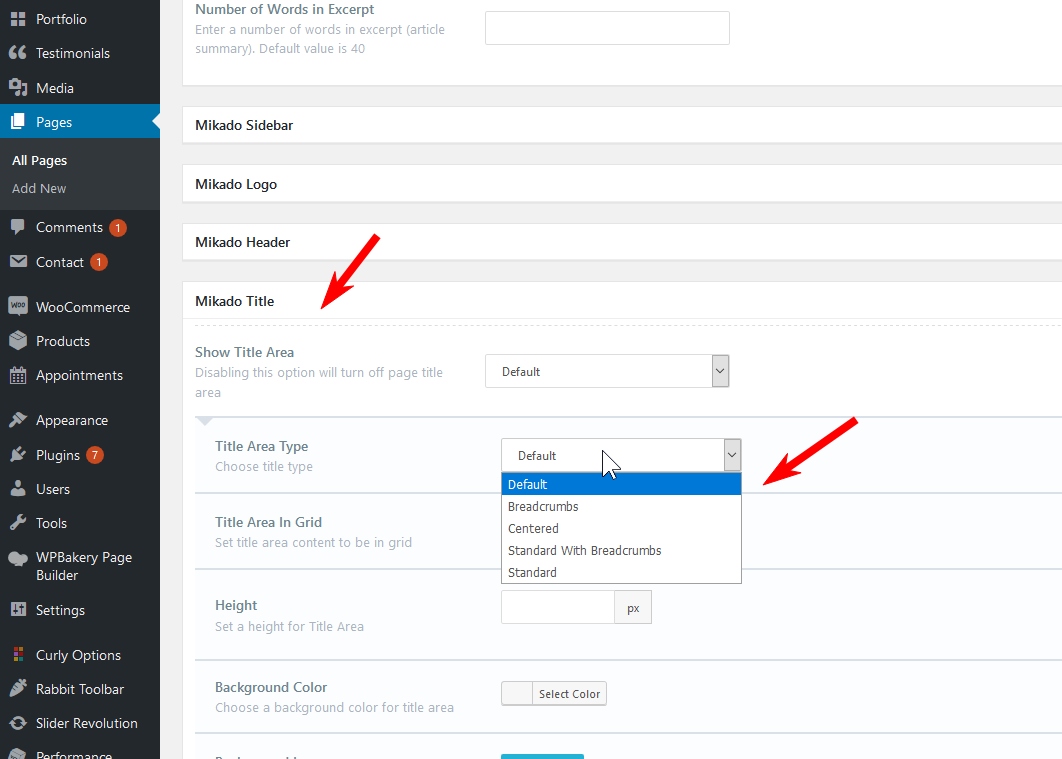Click the px unit label beside Height
1062x759 pixels.
point(633,607)
